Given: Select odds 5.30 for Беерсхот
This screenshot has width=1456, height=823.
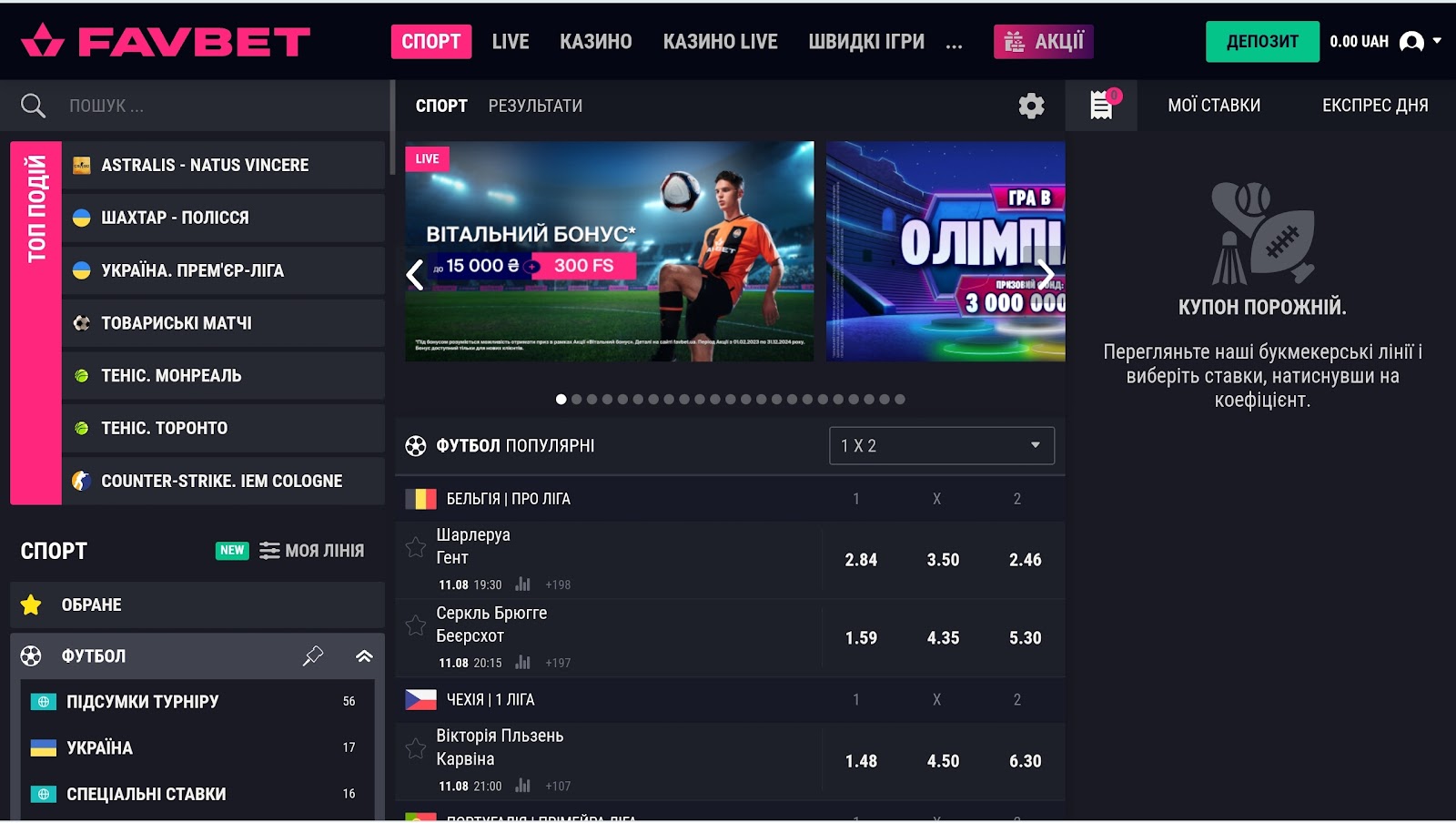Looking at the screenshot, I should (x=1025, y=638).
